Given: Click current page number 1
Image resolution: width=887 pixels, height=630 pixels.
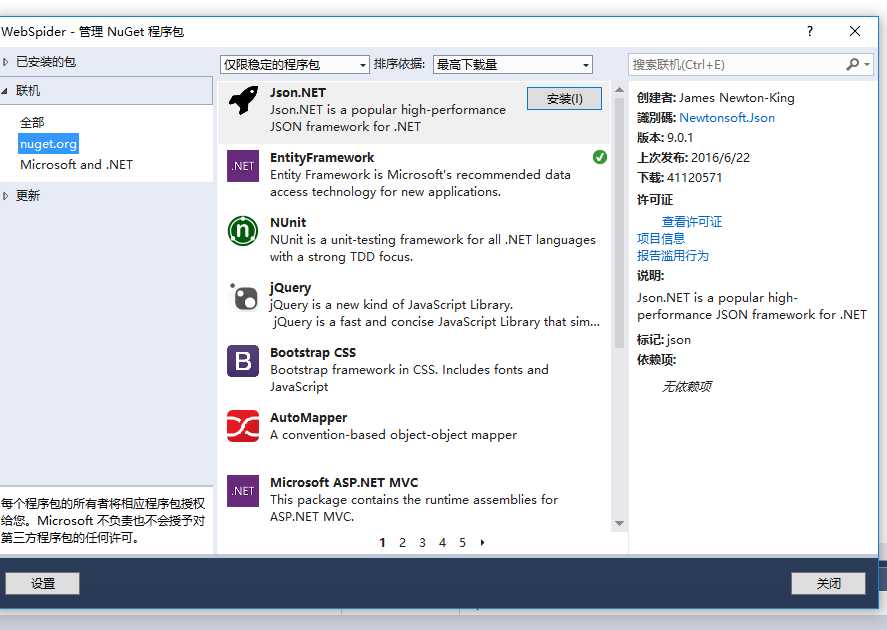Looking at the screenshot, I should 382,543.
